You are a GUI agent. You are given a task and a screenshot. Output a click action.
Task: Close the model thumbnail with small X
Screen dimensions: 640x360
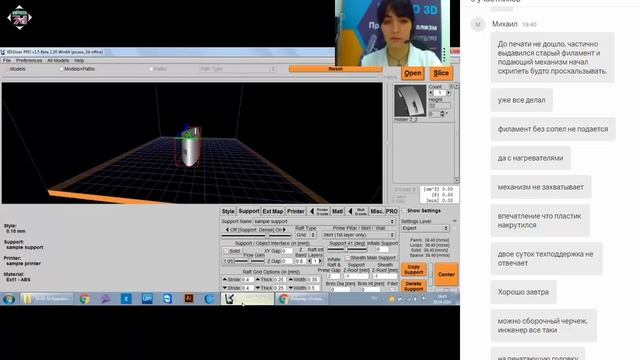pyautogui.click(x=451, y=86)
